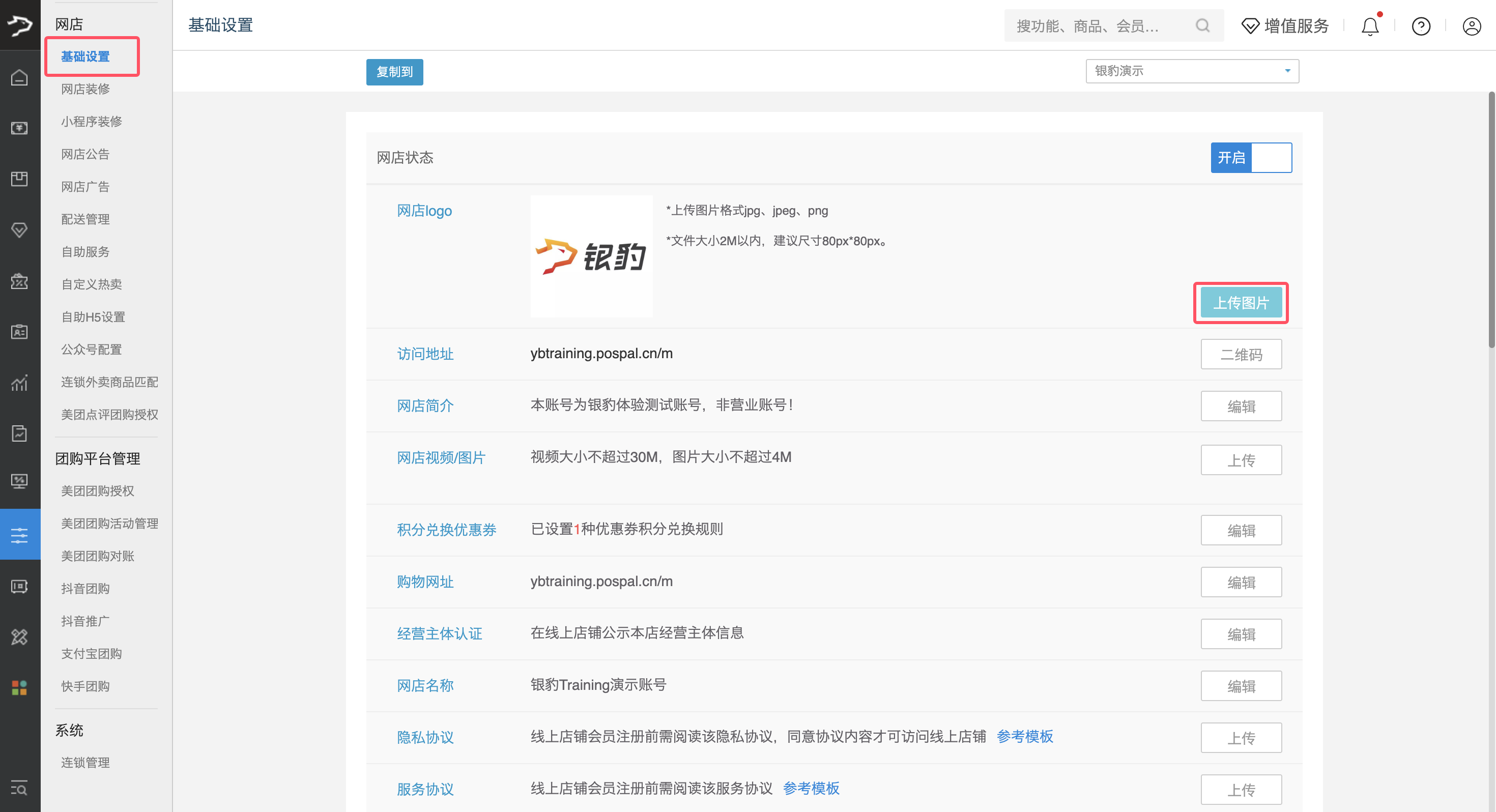
Task: Open 网店装修 menu item
Action: coord(85,89)
